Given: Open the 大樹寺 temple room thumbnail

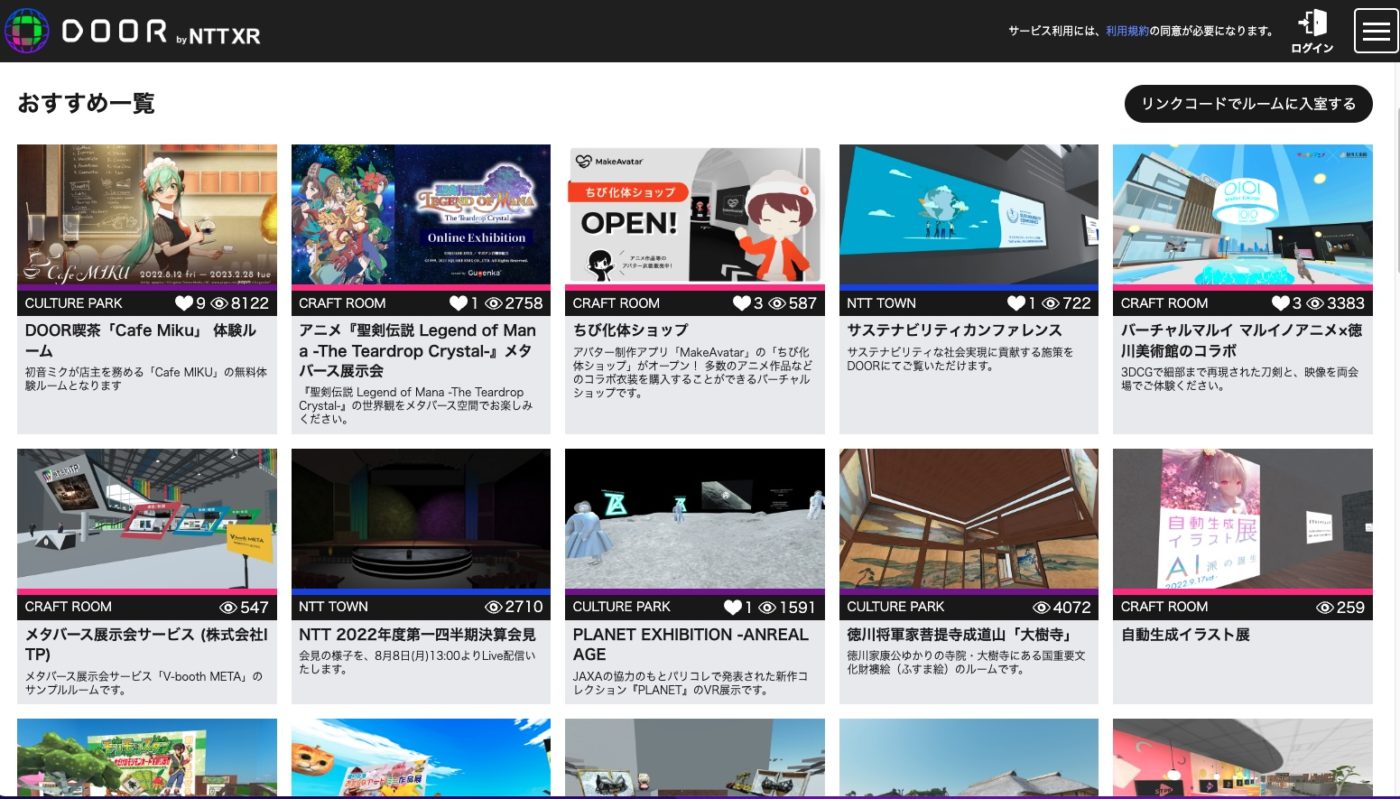Looking at the screenshot, I should (969, 519).
